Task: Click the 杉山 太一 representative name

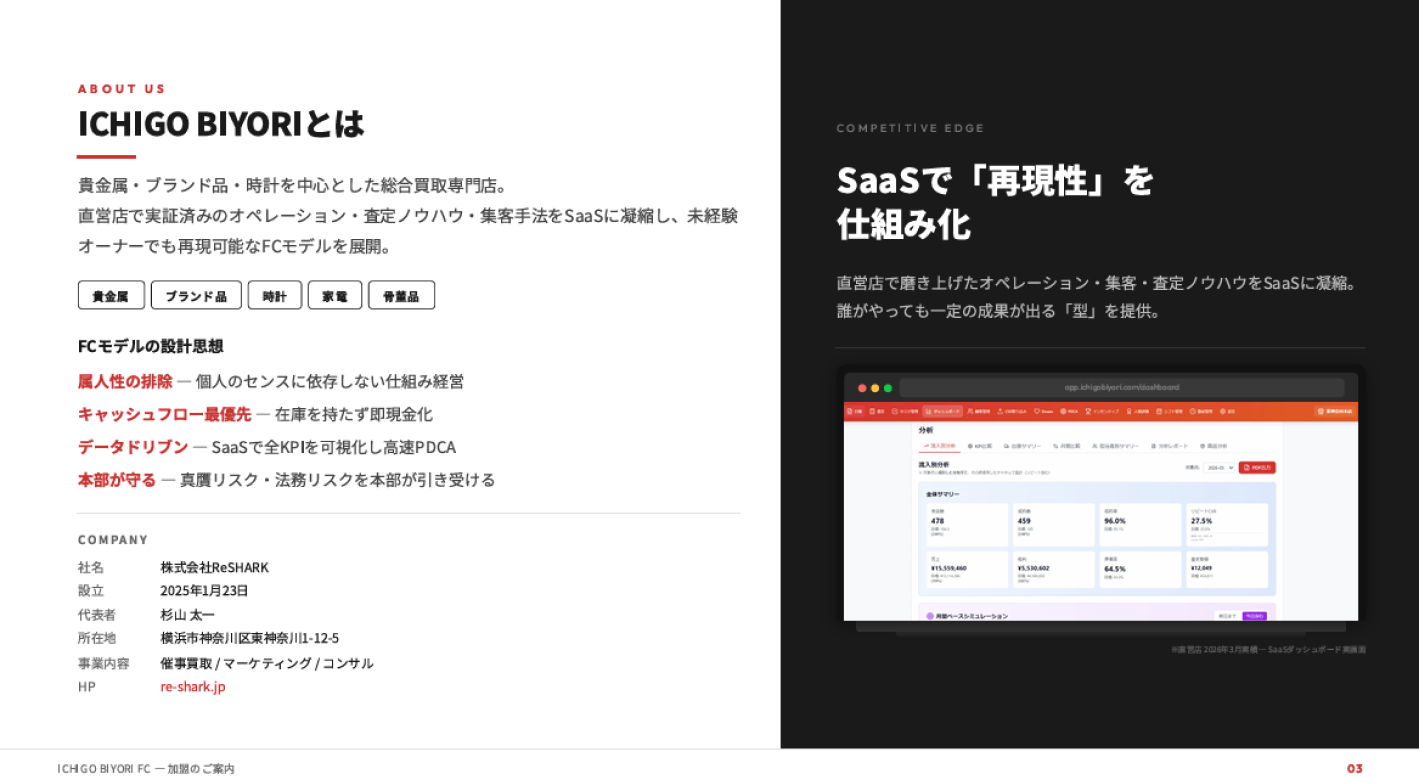Action: pyautogui.click(x=187, y=615)
